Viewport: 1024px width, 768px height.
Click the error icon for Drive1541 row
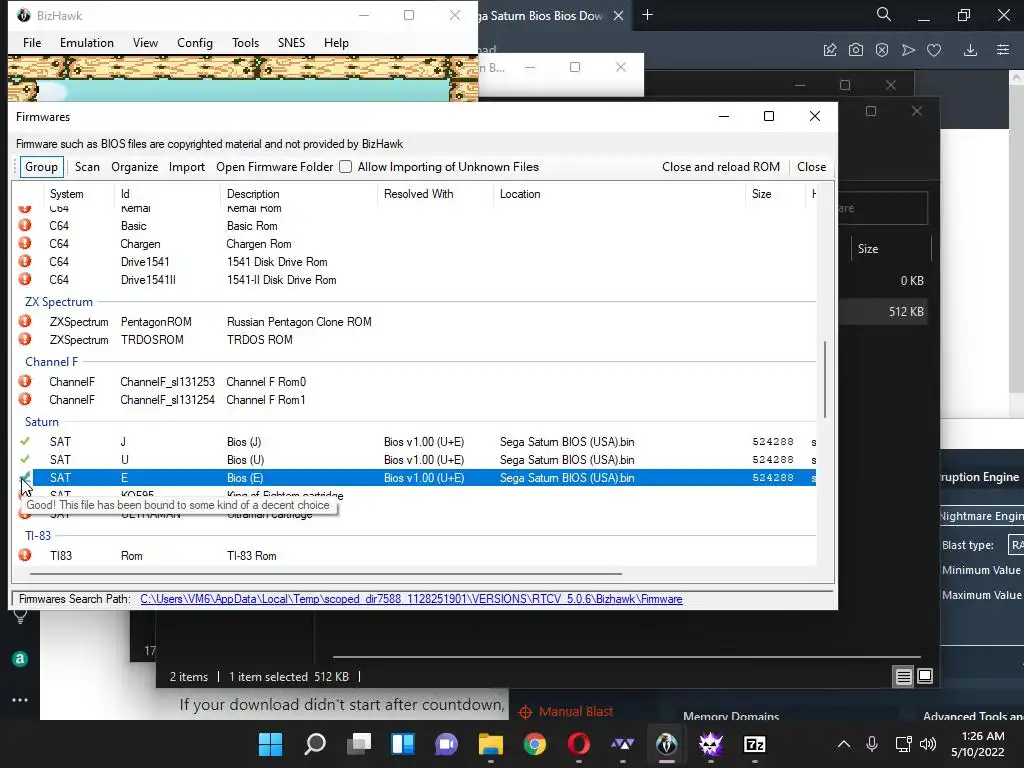click(x=25, y=261)
